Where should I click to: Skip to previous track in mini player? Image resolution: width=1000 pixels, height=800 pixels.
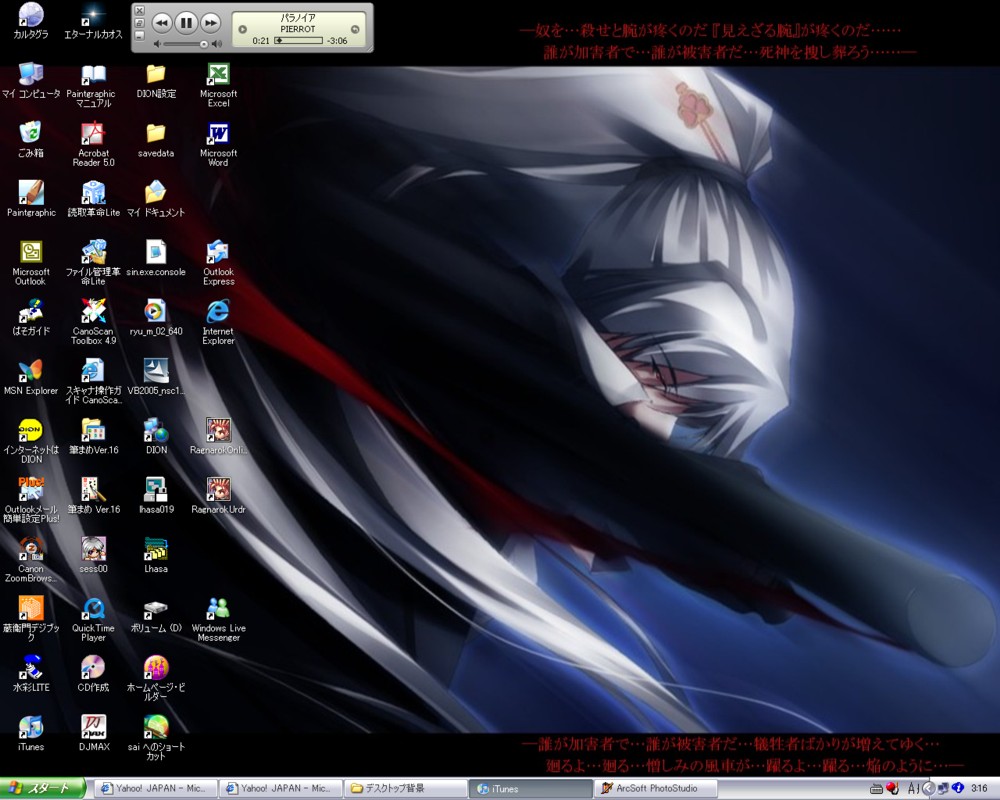pos(162,24)
